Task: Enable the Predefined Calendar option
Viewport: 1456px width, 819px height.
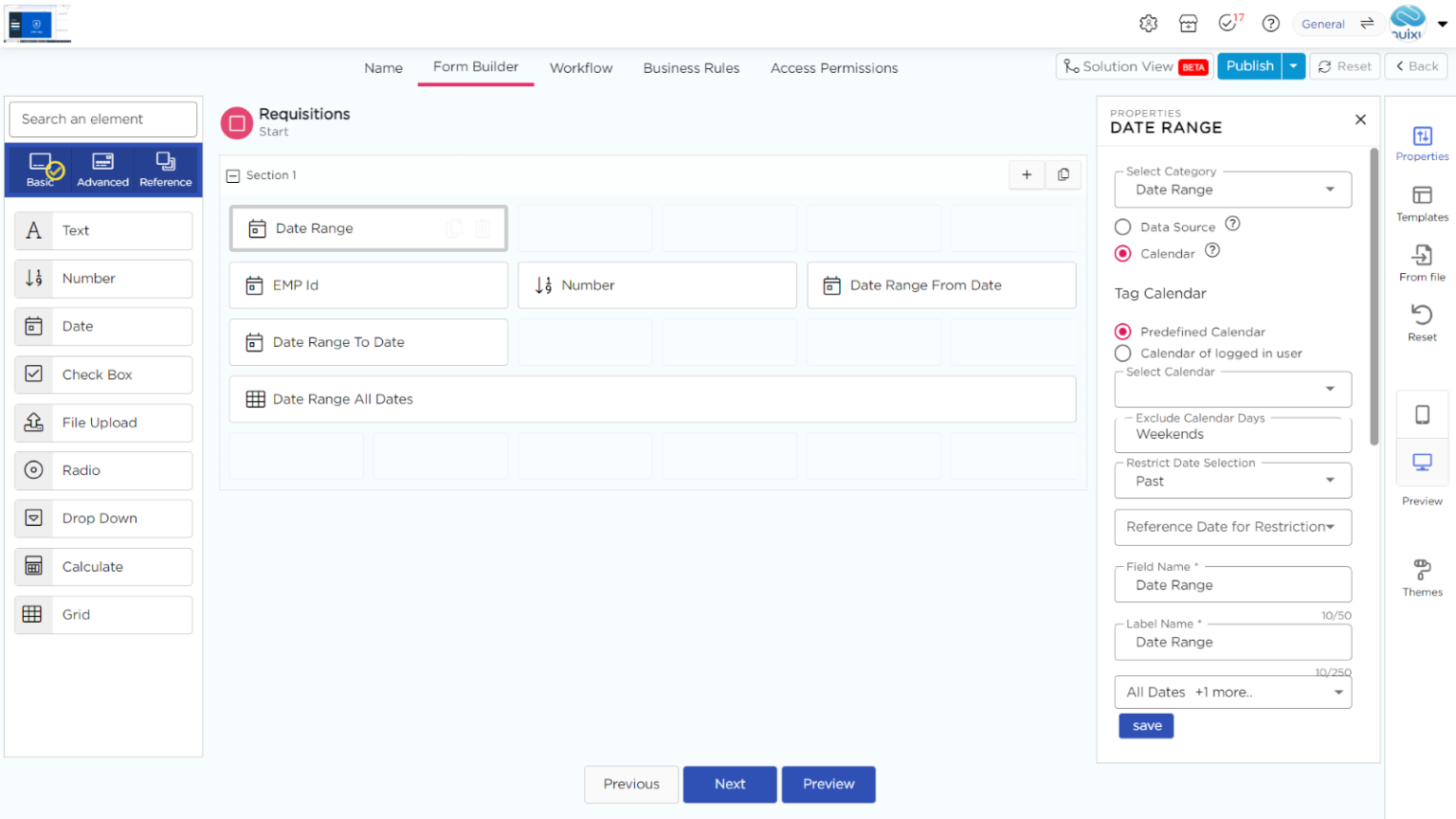Action: coord(1122,331)
